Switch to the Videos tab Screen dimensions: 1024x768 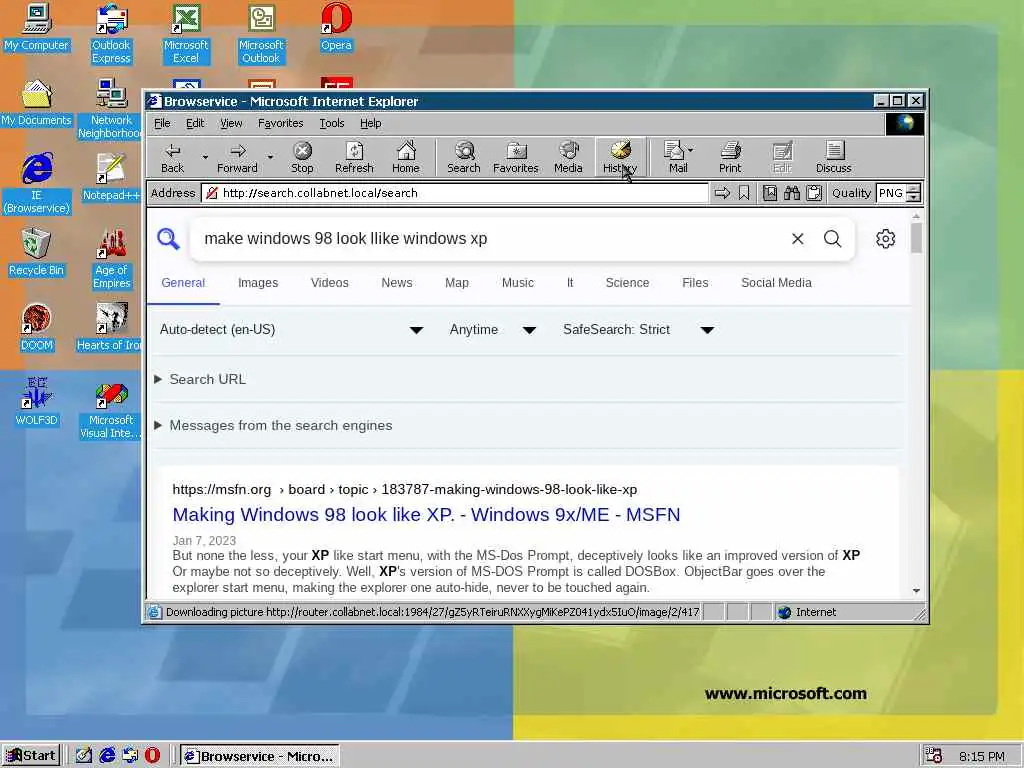[x=329, y=283]
